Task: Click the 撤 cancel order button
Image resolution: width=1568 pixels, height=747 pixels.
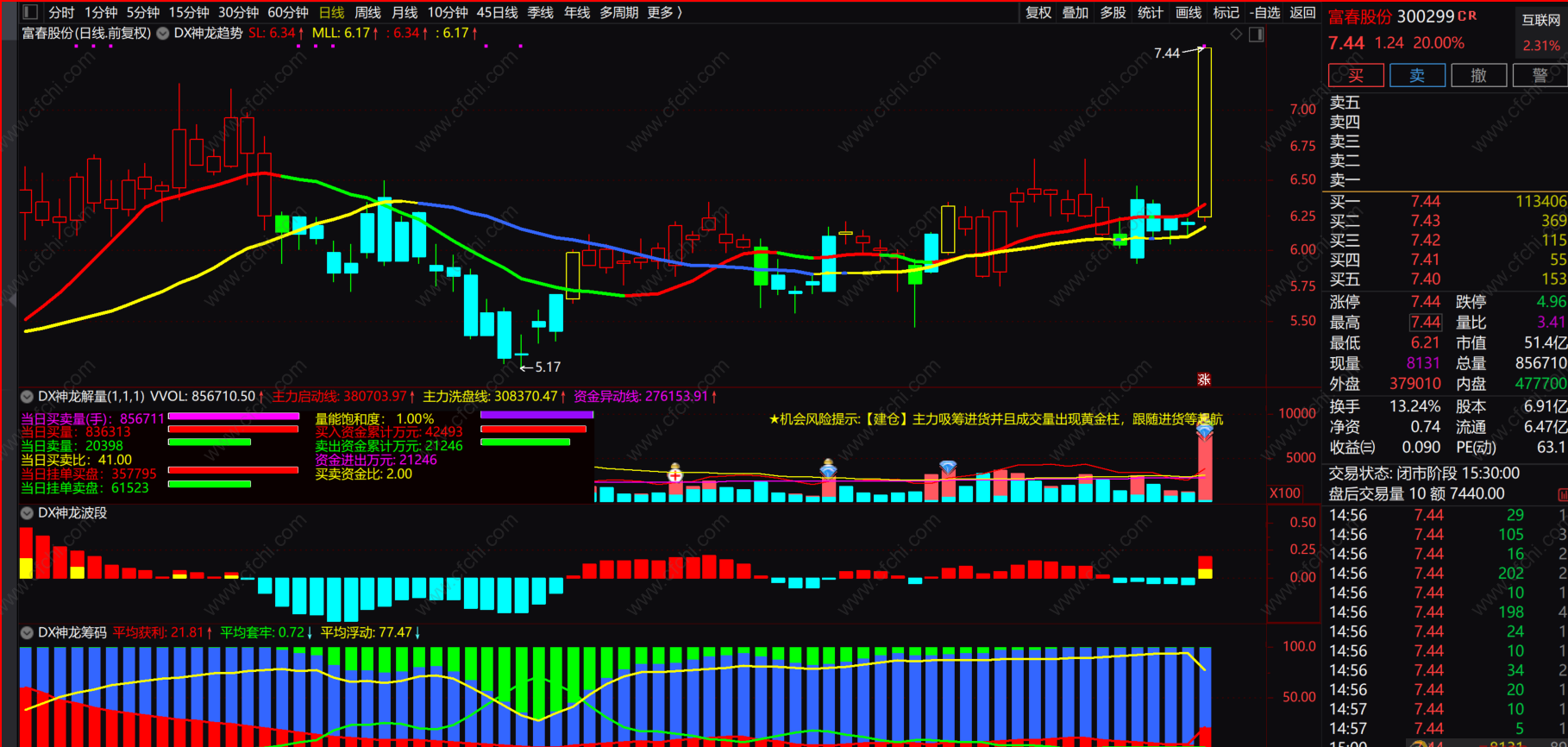Action: (1479, 75)
